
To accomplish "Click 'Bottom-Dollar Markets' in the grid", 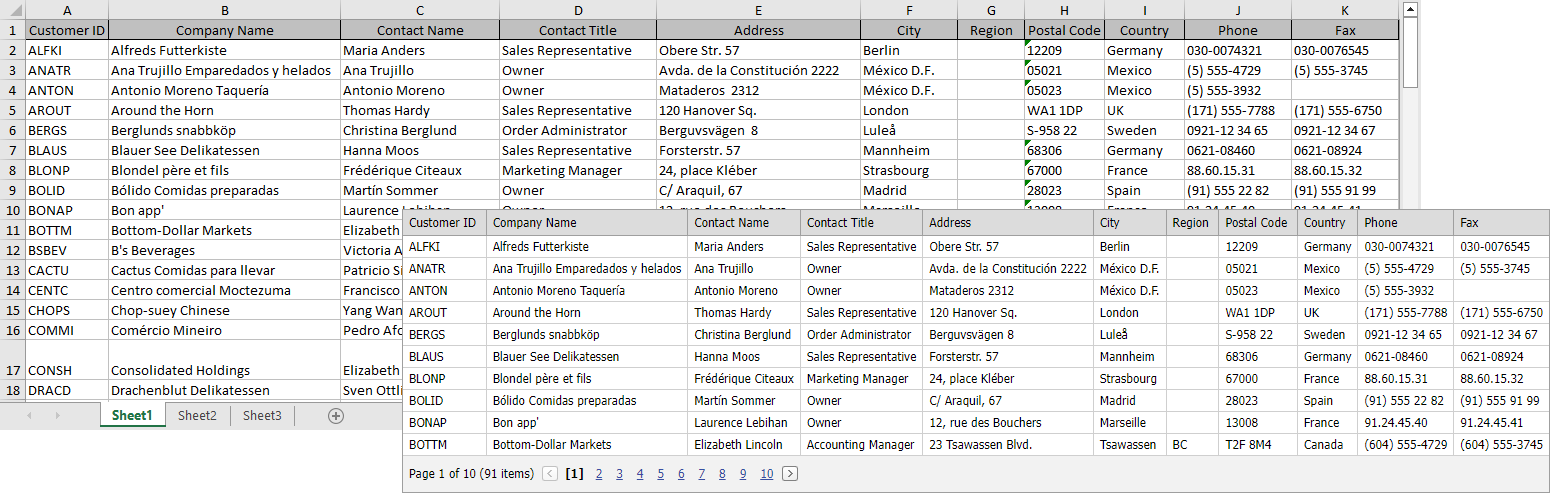I will pyautogui.click(x=588, y=445).
